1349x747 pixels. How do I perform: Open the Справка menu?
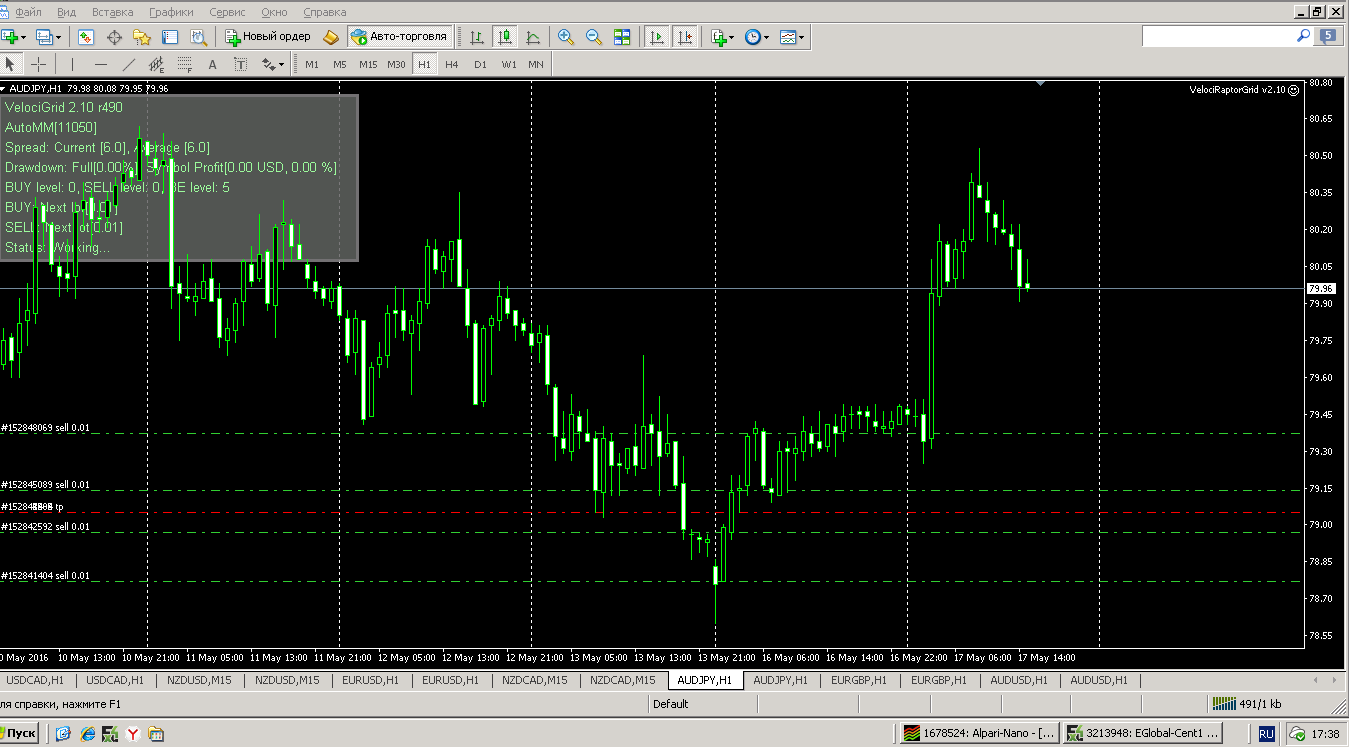click(324, 12)
